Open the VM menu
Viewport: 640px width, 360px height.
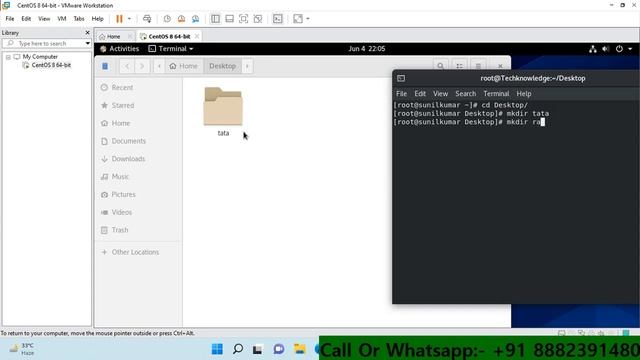click(62, 19)
